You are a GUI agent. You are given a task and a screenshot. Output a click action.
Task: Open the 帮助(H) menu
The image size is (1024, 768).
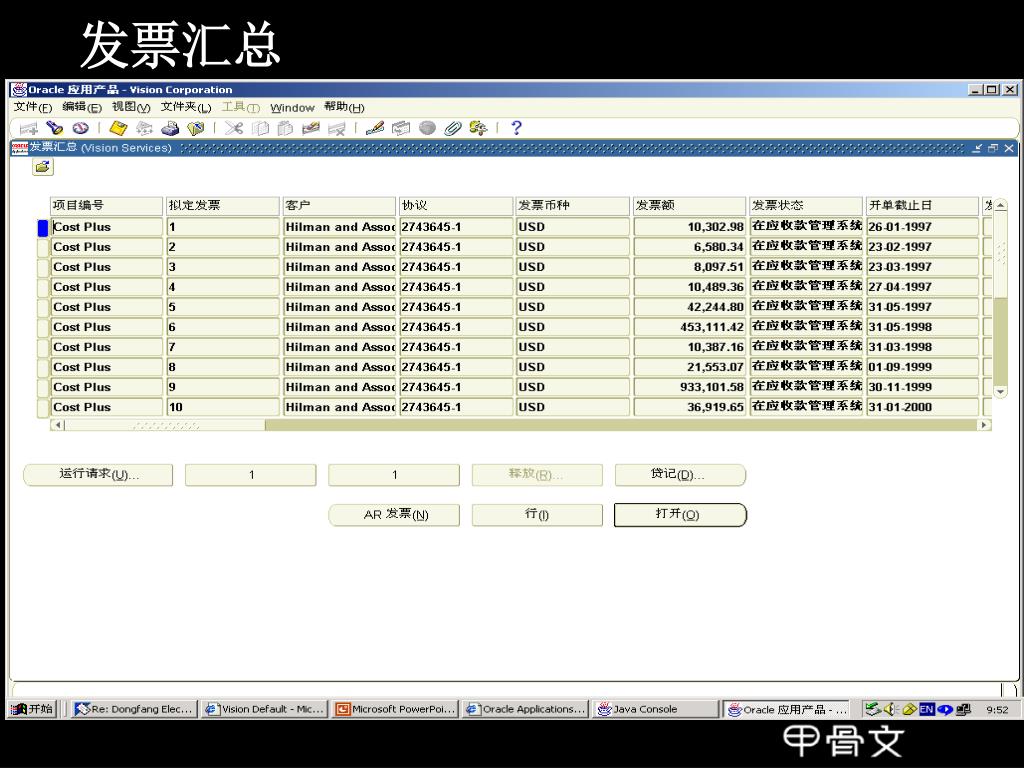[344, 107]
